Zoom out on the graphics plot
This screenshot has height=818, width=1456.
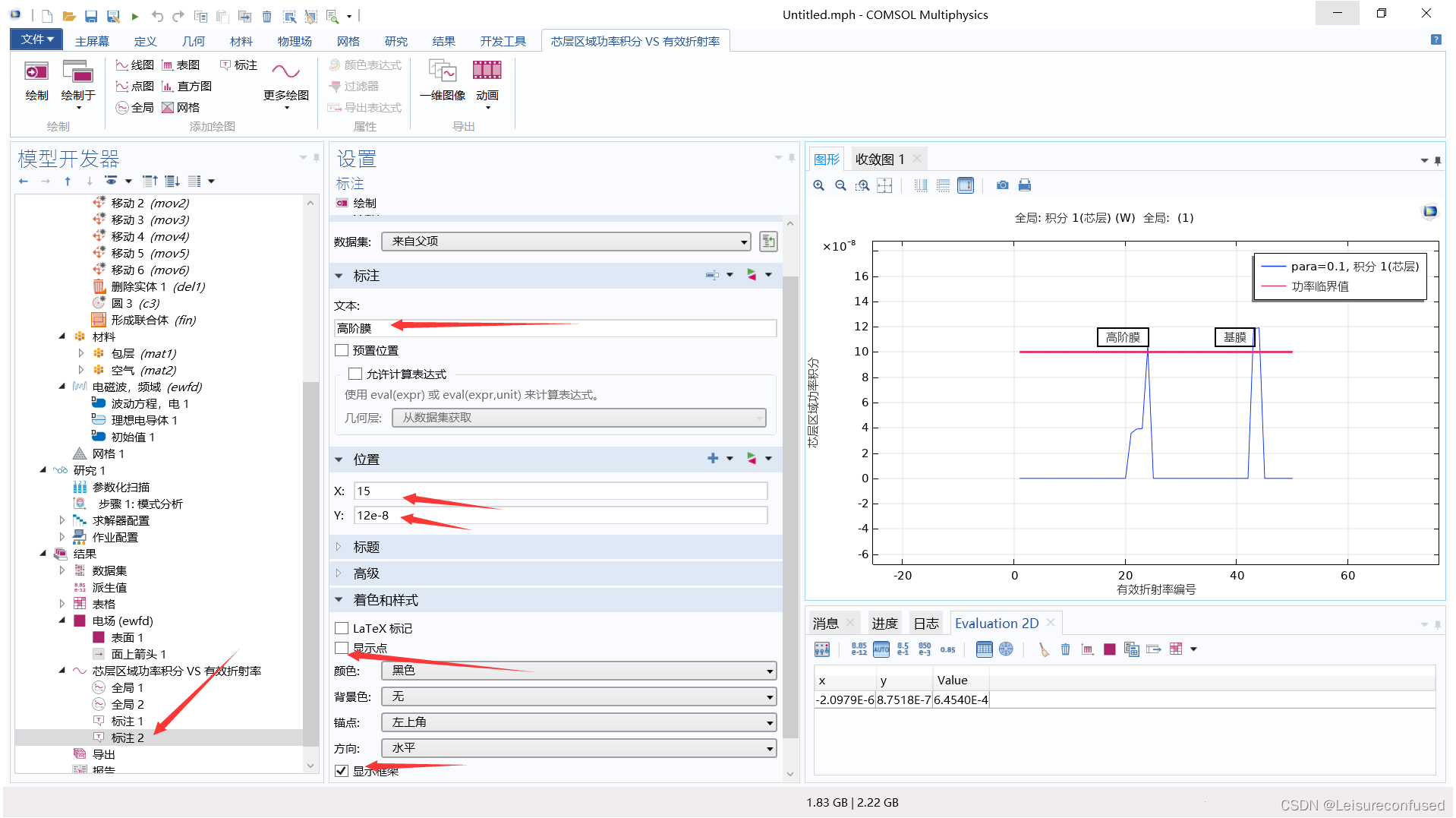coord(840,185)
